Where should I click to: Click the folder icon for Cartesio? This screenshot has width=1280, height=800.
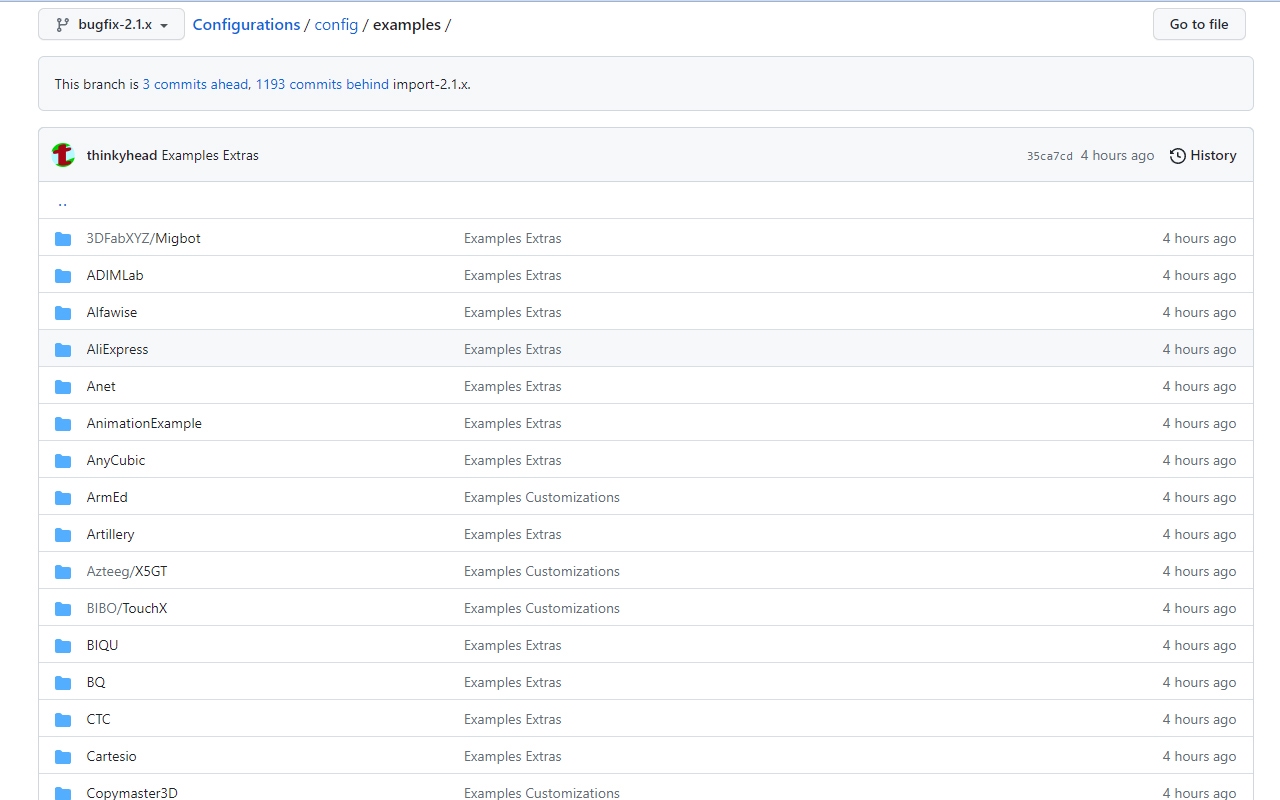click(x=63, y=757)
